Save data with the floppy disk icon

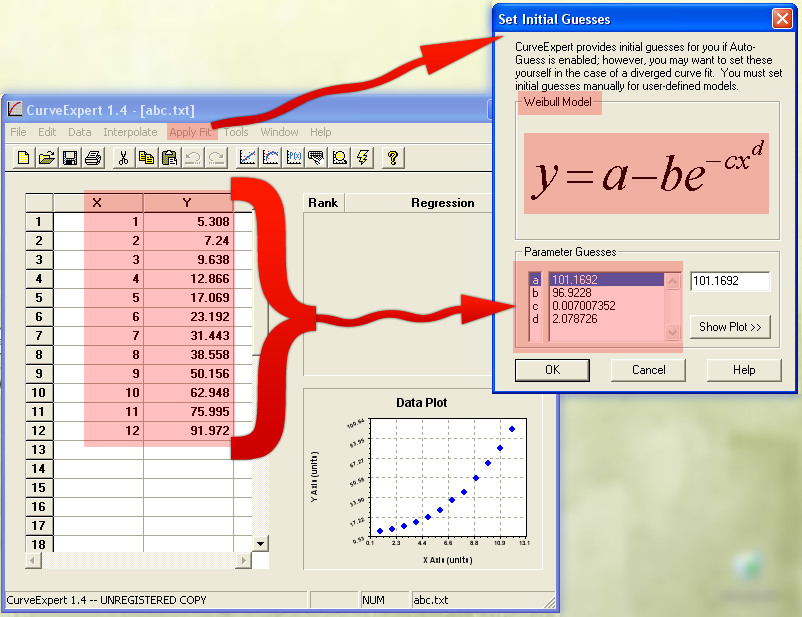70,157
